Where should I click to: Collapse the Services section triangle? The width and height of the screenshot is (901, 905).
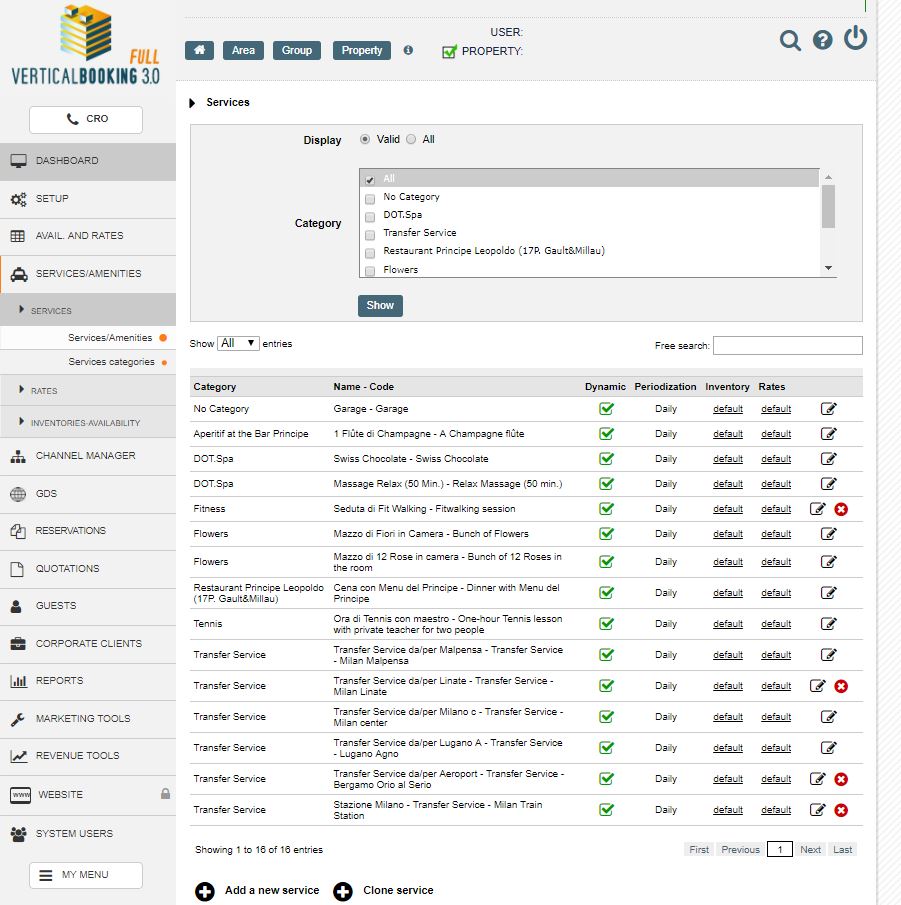[x=192, y=103]
